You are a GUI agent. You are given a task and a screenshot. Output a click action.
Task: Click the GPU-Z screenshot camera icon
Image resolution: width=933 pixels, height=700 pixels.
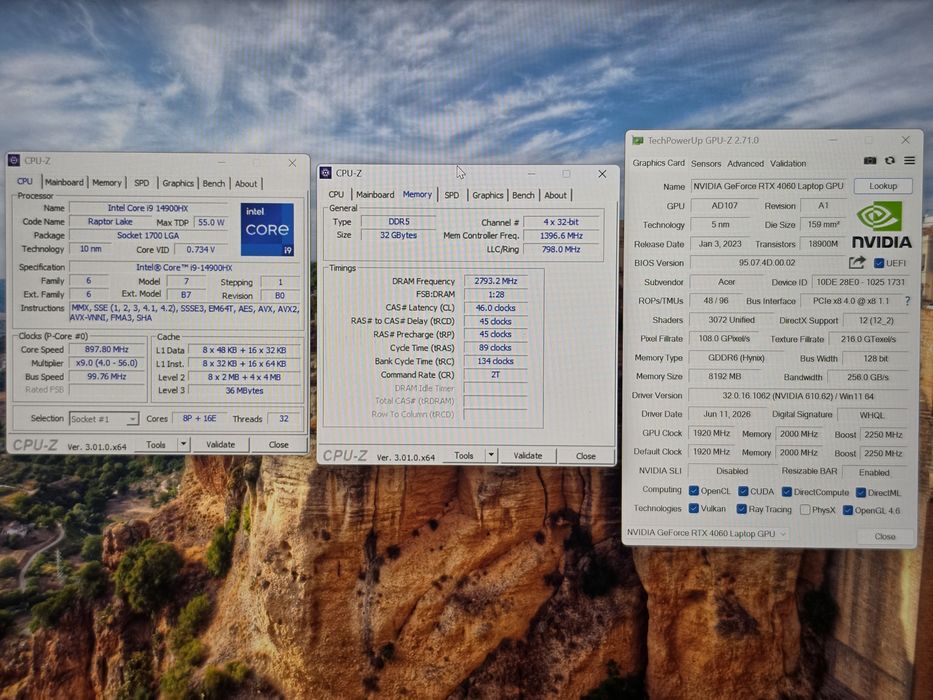tap(870, 161)
